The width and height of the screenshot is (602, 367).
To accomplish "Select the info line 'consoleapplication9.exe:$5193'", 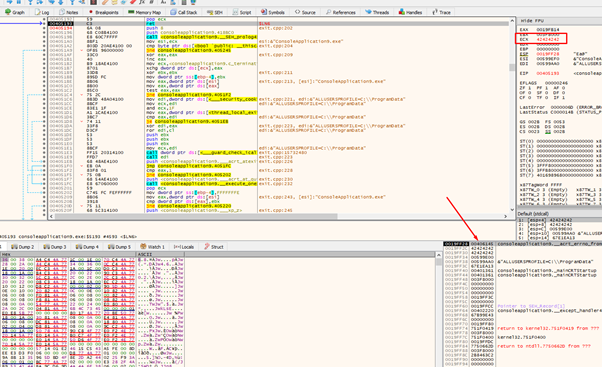I will (x=67, y=237).
